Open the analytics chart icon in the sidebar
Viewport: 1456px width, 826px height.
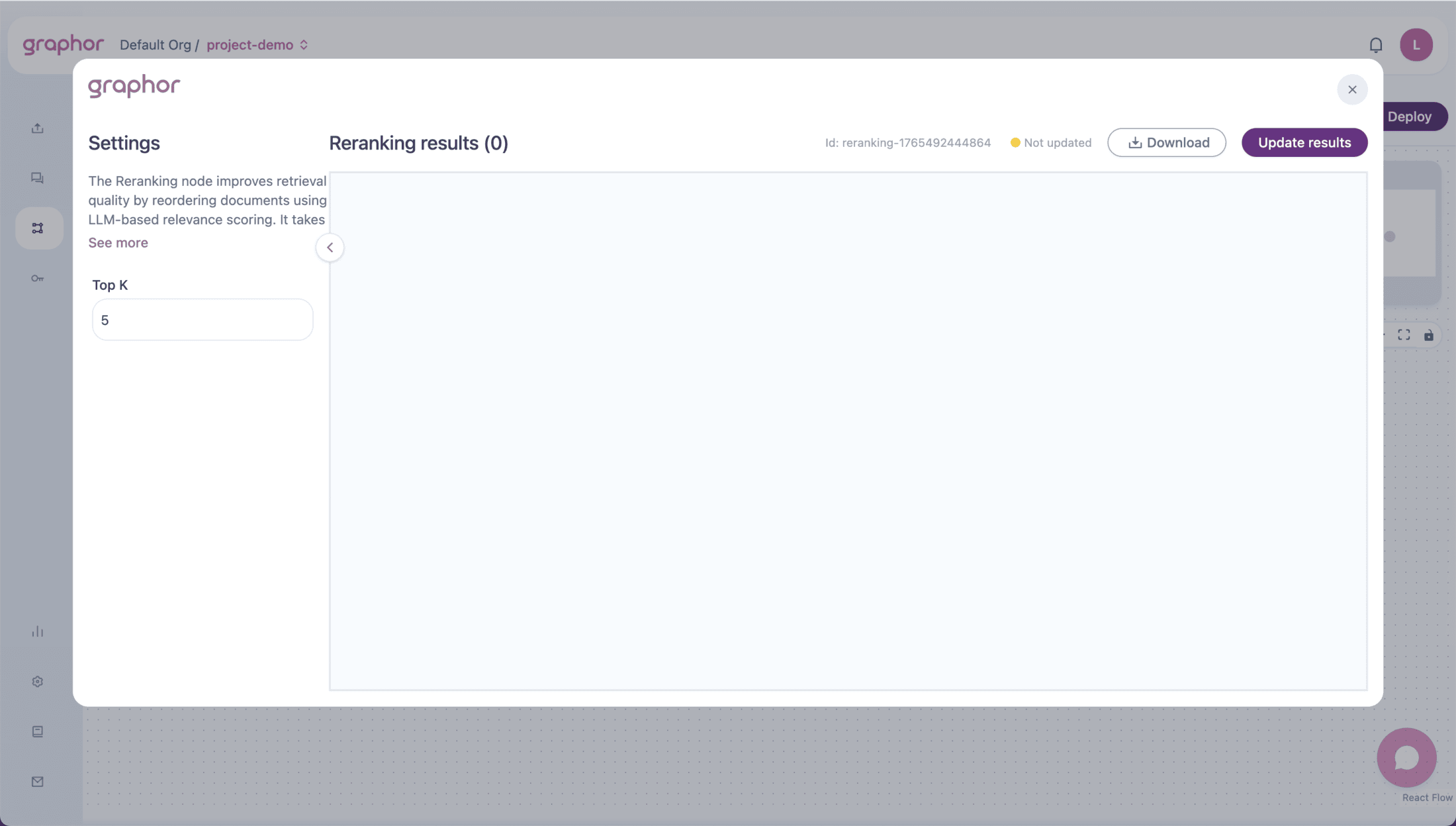38,631
